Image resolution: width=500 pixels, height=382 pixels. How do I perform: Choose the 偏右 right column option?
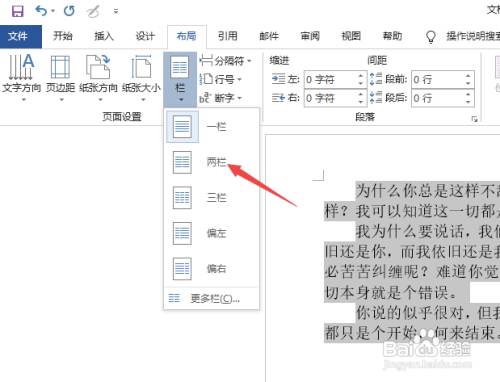click(212, 268)
